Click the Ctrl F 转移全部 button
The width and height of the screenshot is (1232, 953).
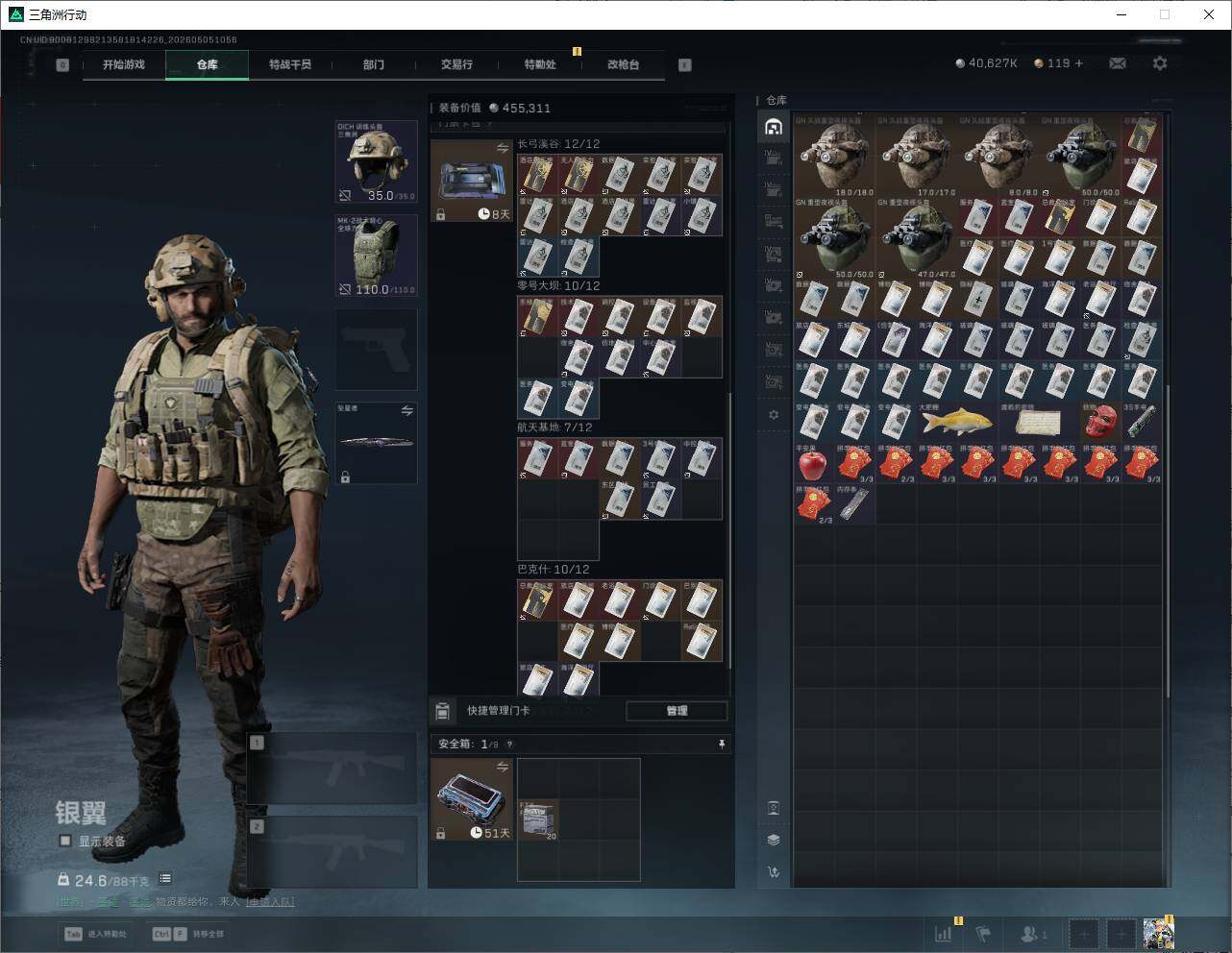point(188,934)
